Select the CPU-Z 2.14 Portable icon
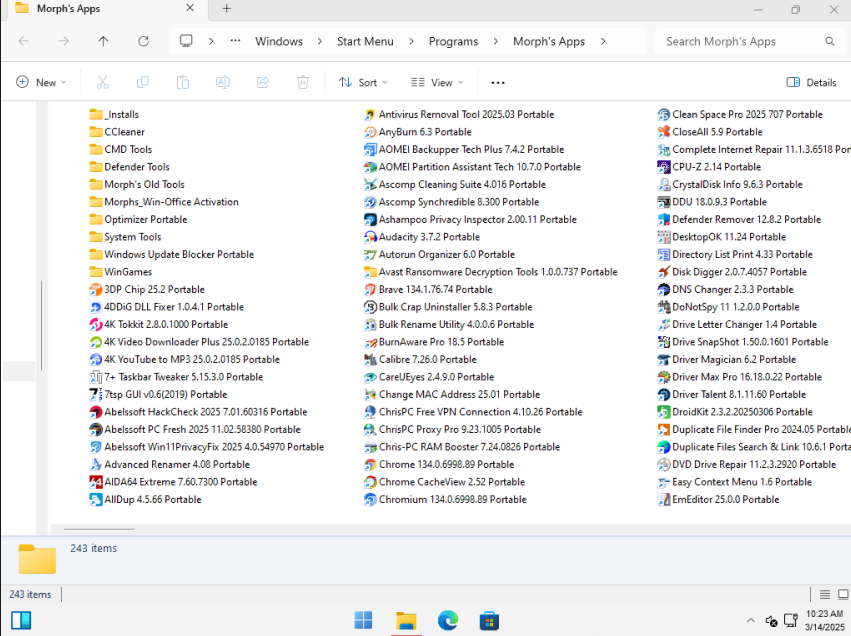This screenshot has width=851, height=636. coord(663,167)
